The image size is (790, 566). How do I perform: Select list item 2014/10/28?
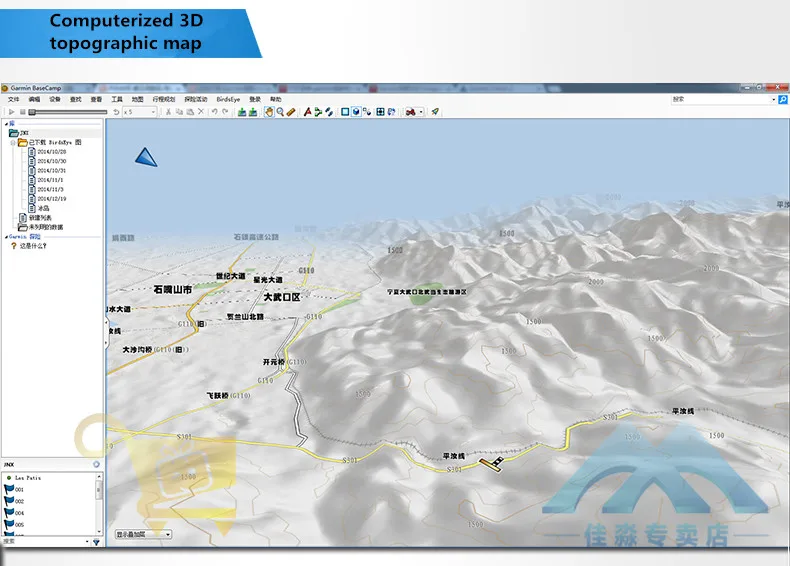(47, 152)
